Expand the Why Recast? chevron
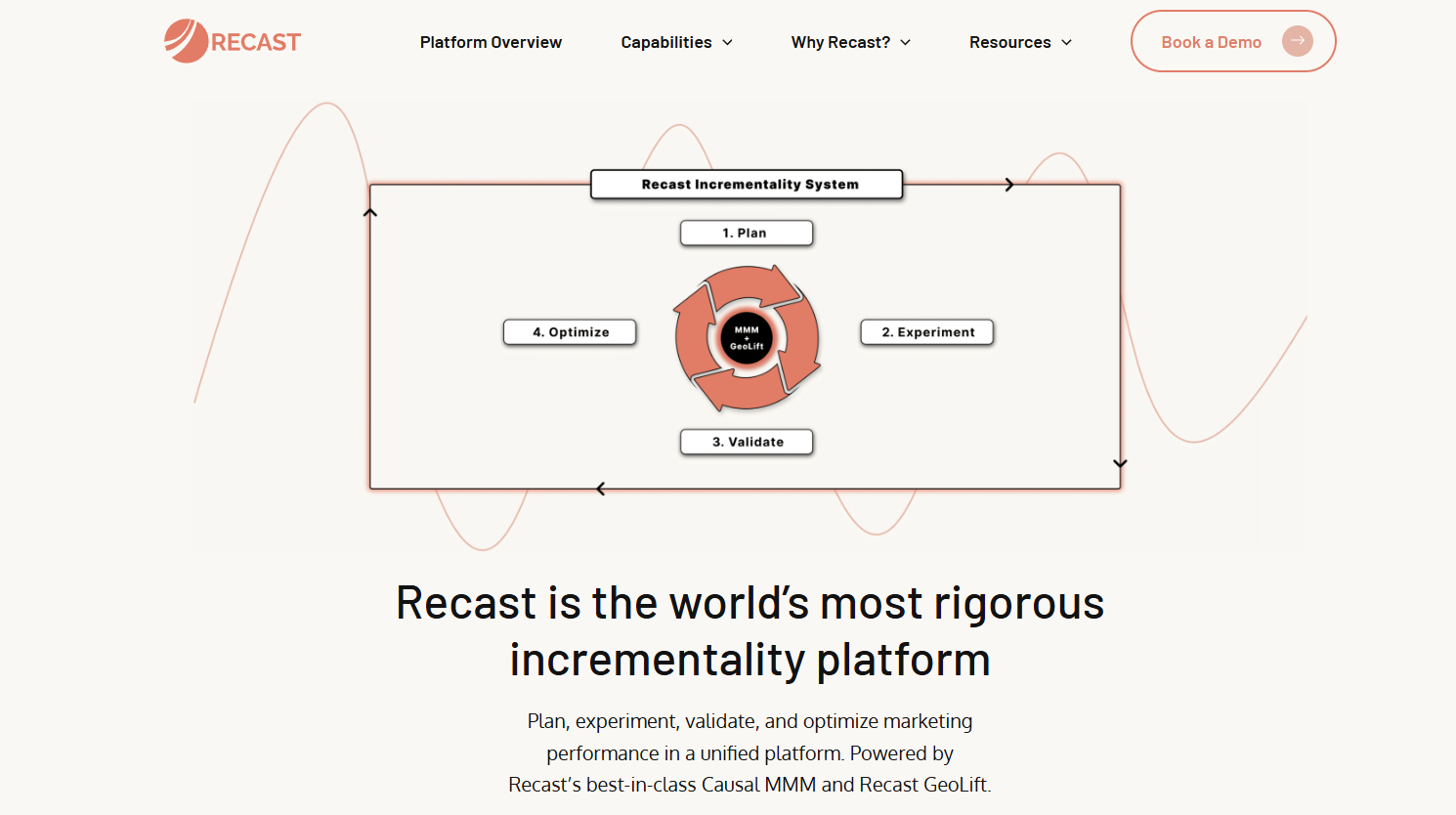 [905, 42]
